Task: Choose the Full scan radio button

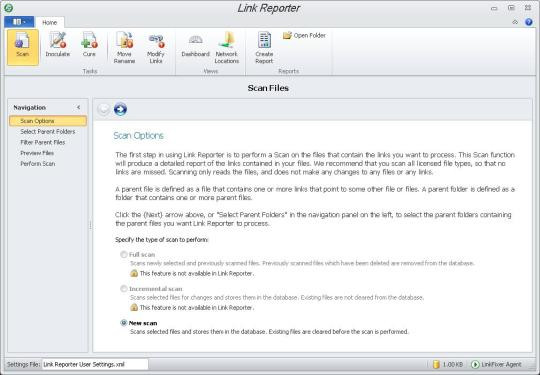Action: (x=124, y=254)
